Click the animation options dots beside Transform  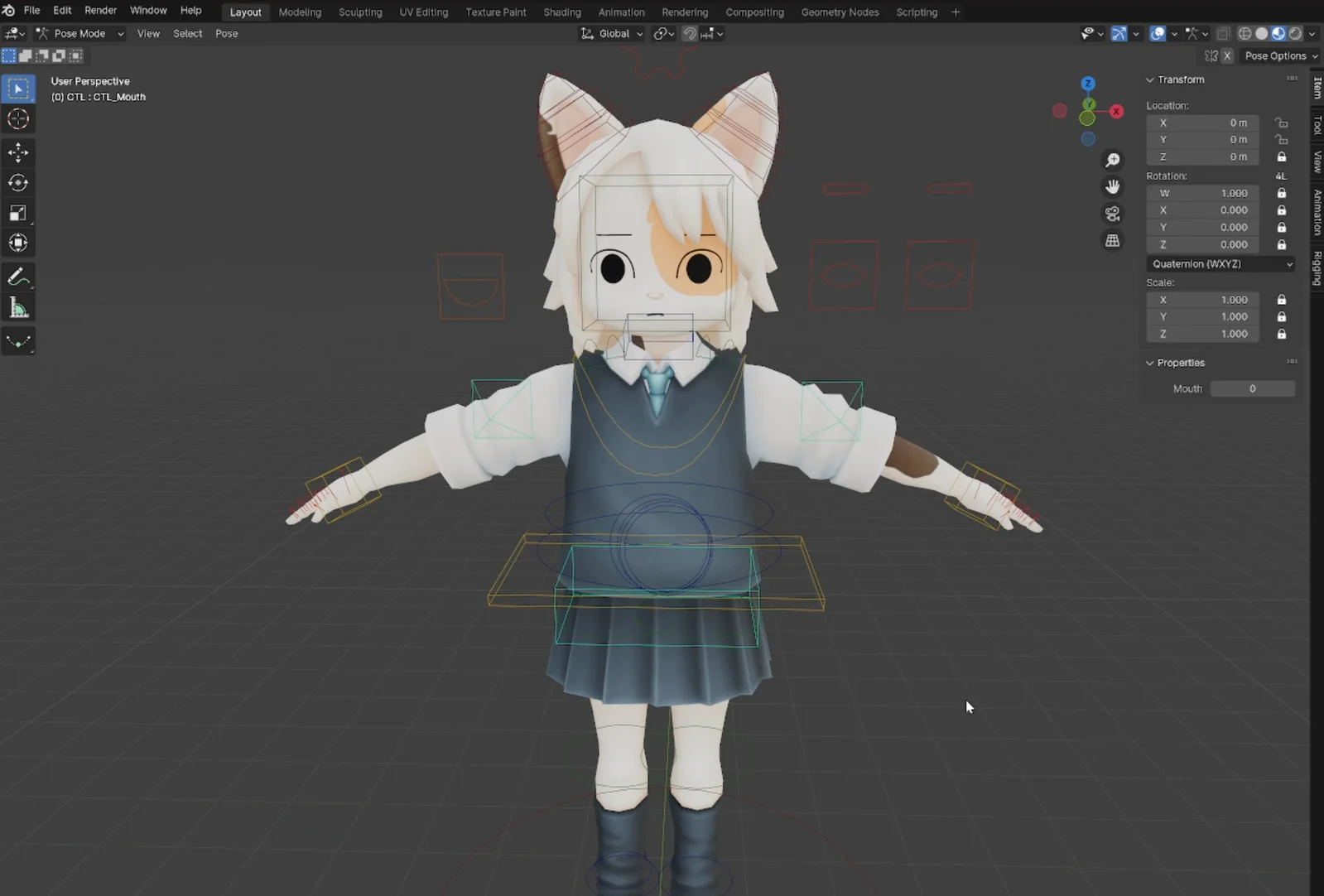(x=1292, y=79)
